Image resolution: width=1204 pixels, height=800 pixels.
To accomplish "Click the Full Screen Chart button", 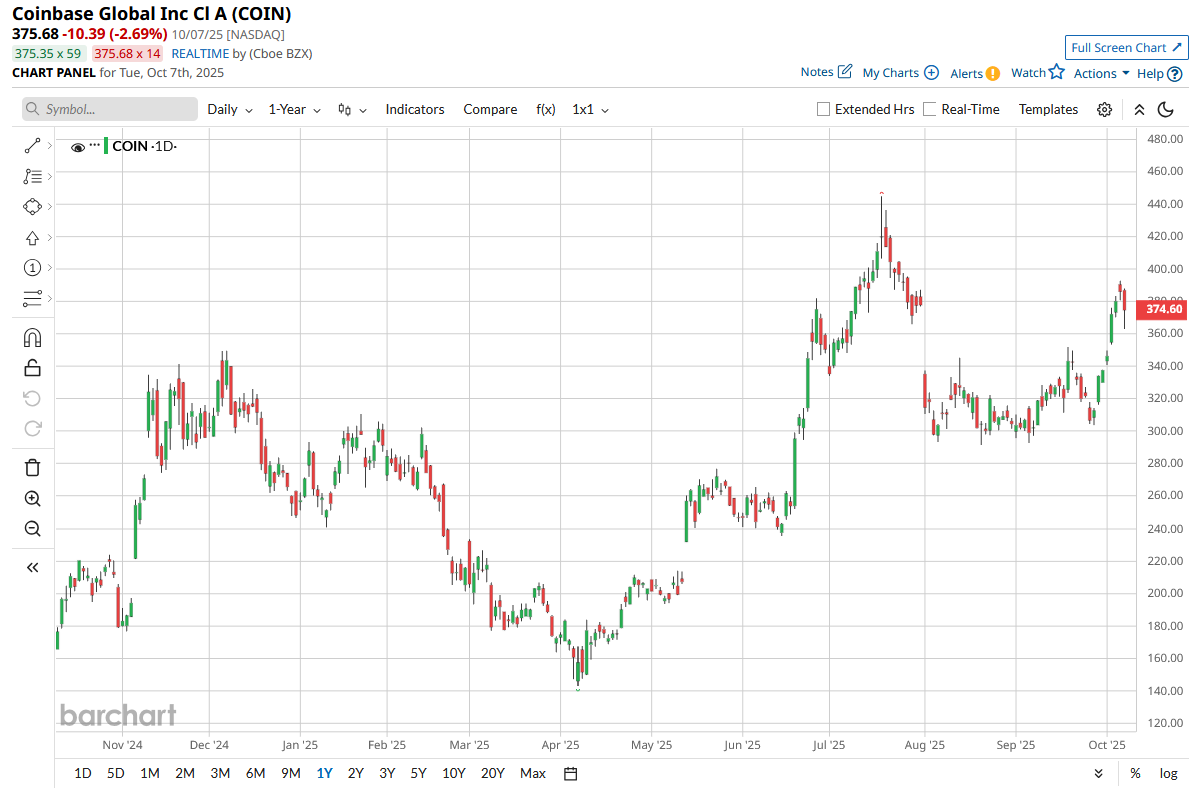I will (1126, 48).
